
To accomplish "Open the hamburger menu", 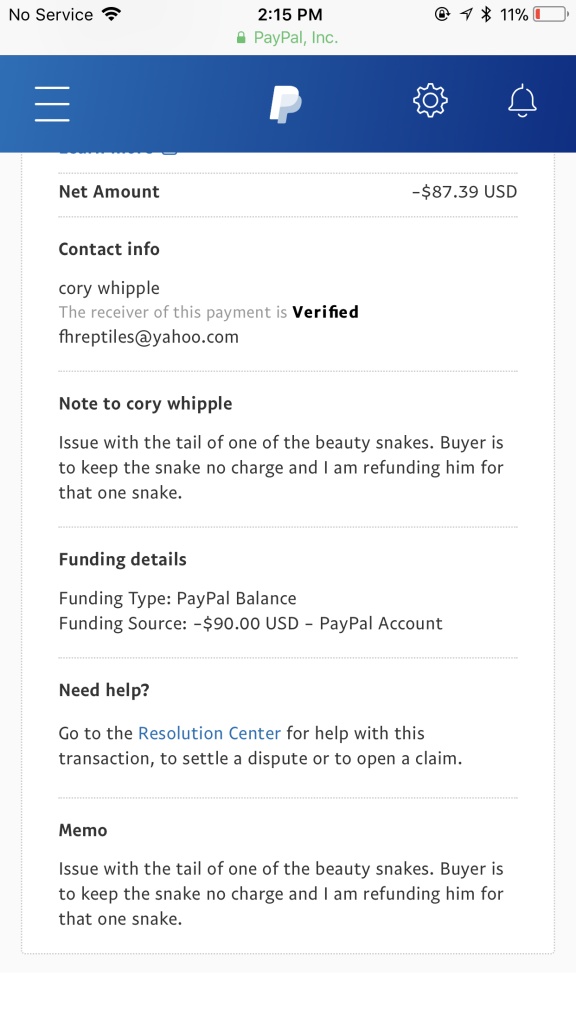I will (52, 103).
